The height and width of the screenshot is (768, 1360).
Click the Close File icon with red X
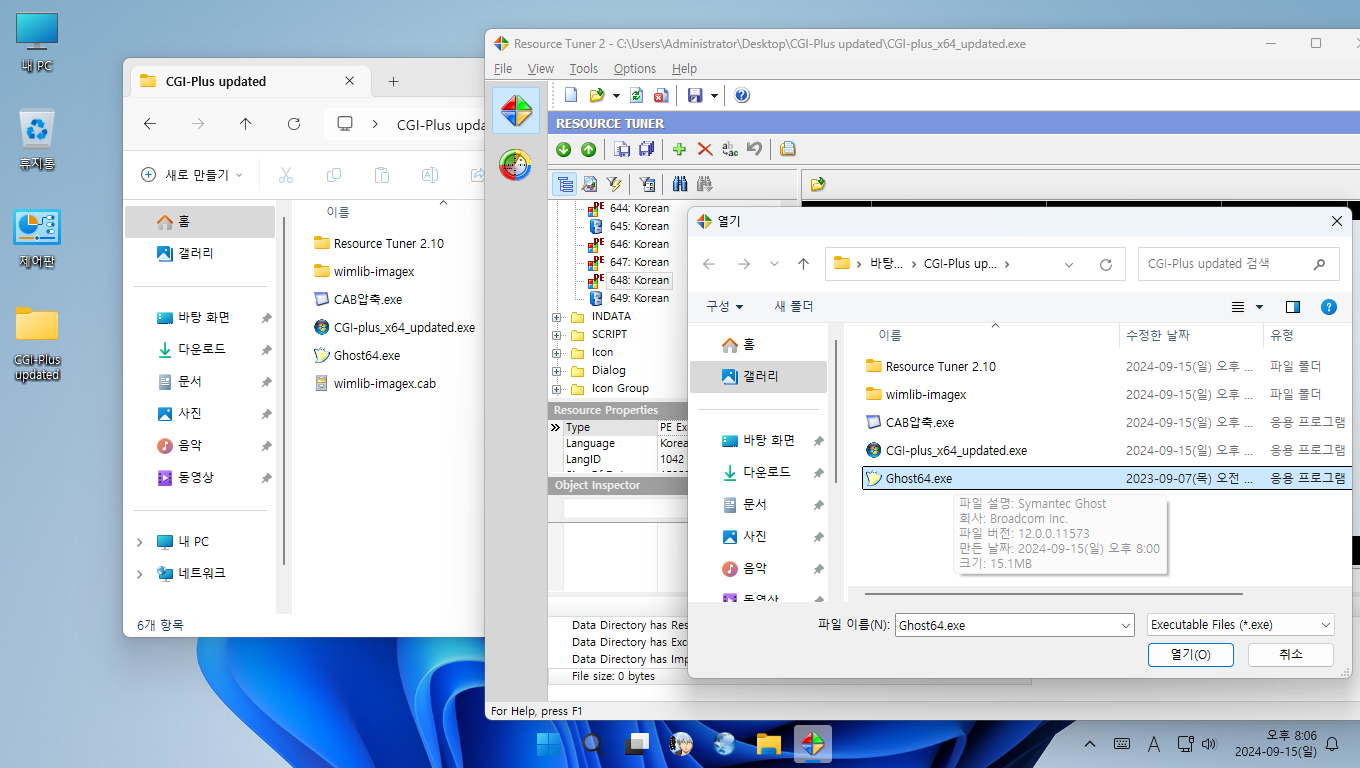660,95
